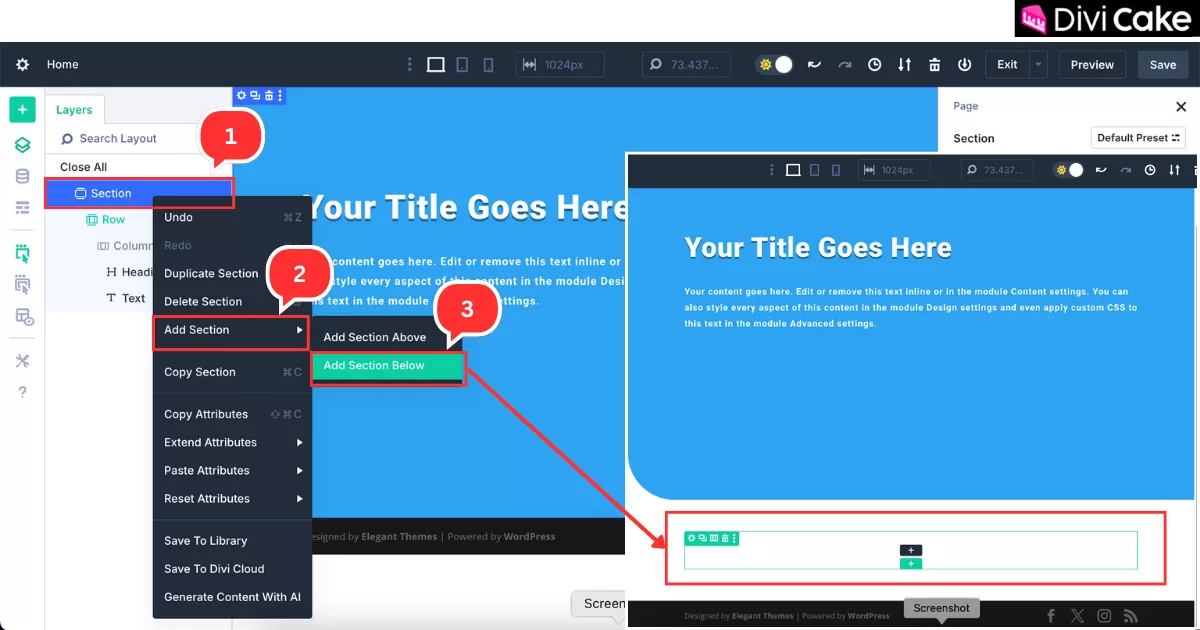Open page settings gear beside Home
Screen dimensions: 1200x630
click(x=22, y=64)
